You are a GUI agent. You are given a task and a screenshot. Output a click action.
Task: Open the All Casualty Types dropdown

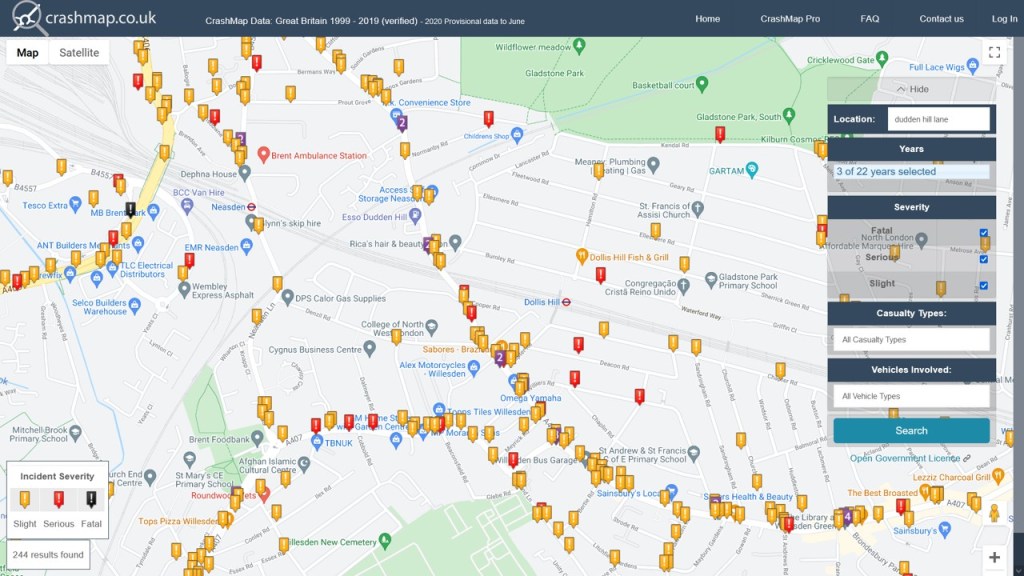pyautogui.click(x=911, y=340)
